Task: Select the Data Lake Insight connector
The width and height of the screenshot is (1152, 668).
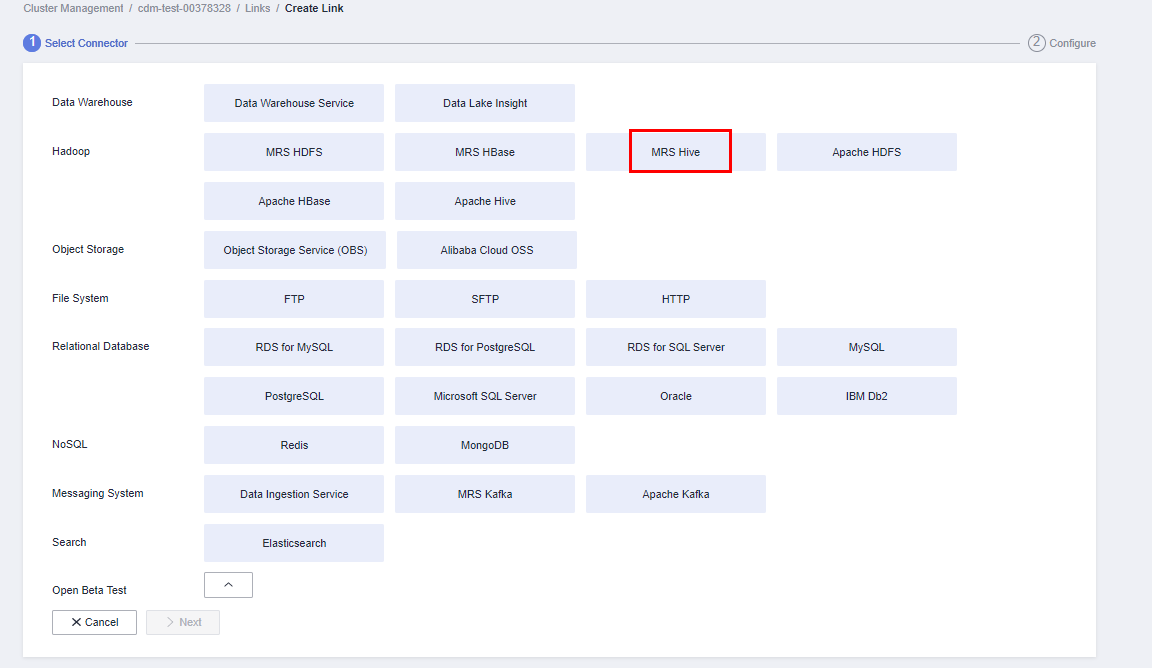Action: click(x=485, y=103)
